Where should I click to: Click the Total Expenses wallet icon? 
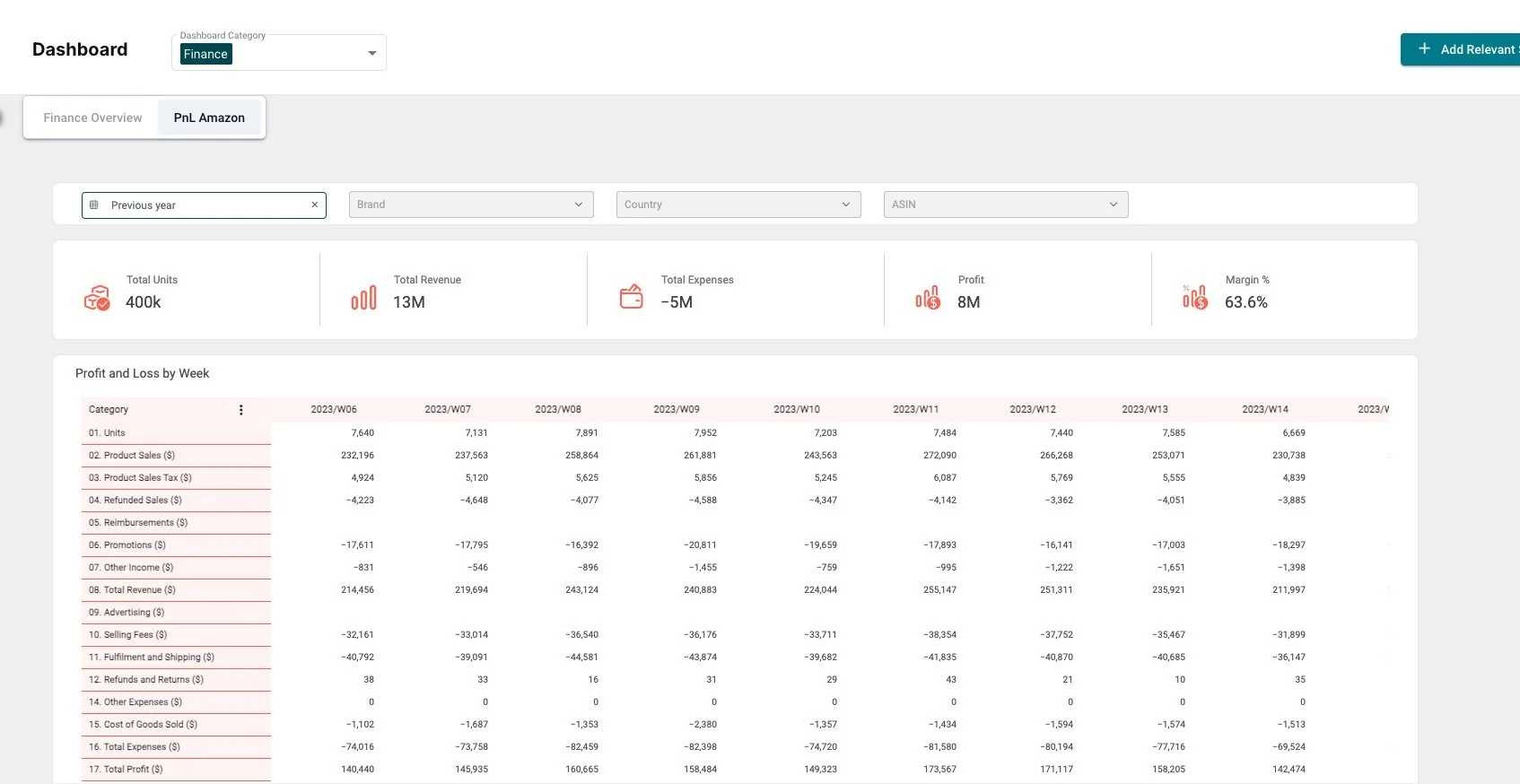click(x=632, y=297)
